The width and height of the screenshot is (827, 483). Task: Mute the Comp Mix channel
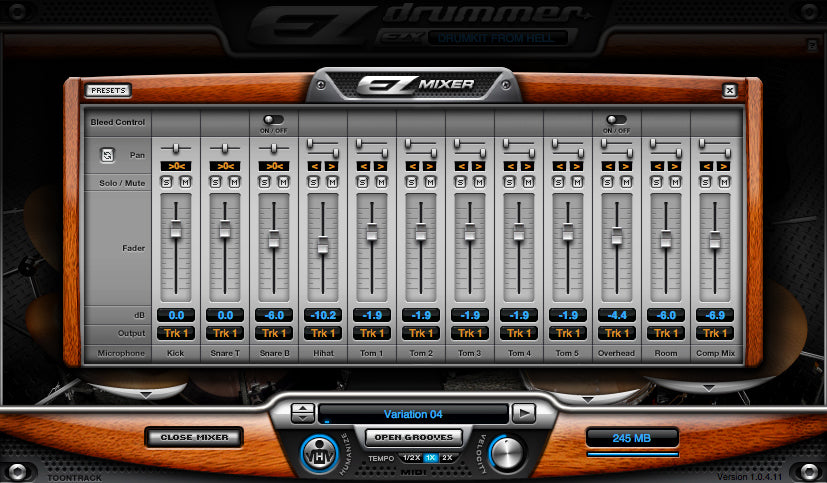pos(722,181)
